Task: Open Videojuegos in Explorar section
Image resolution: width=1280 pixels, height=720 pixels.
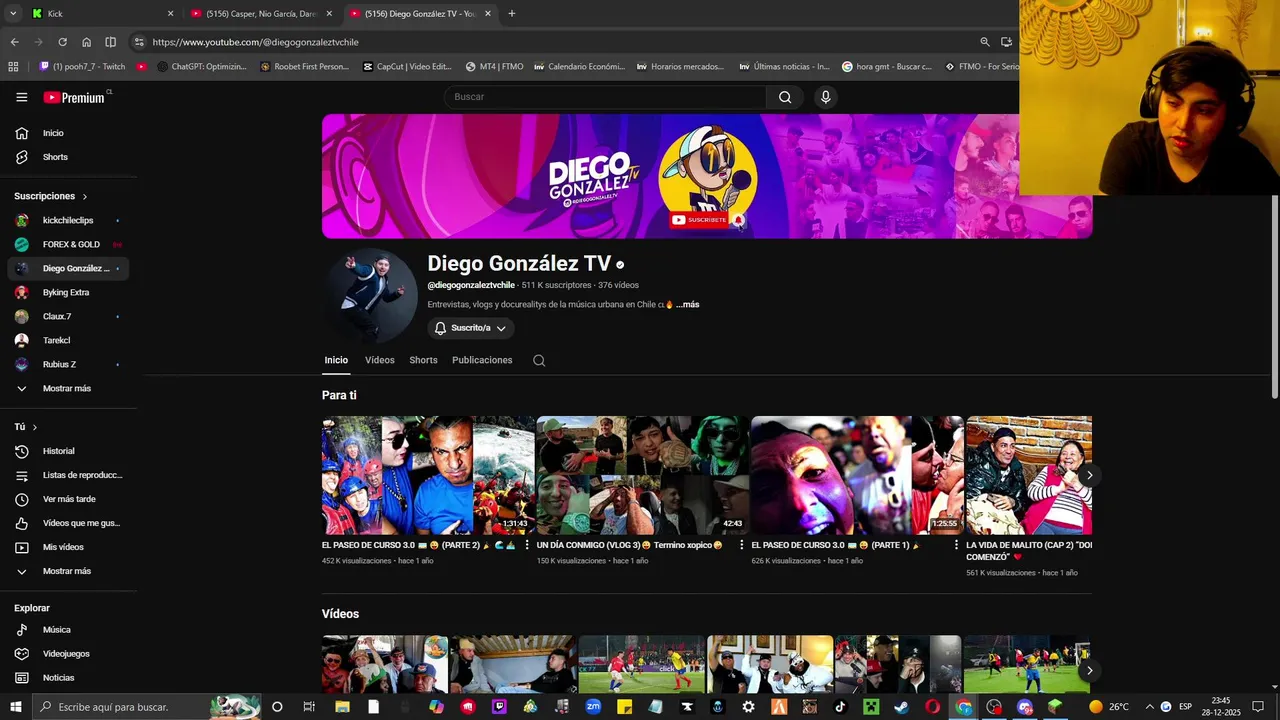Action: [68, 654]
